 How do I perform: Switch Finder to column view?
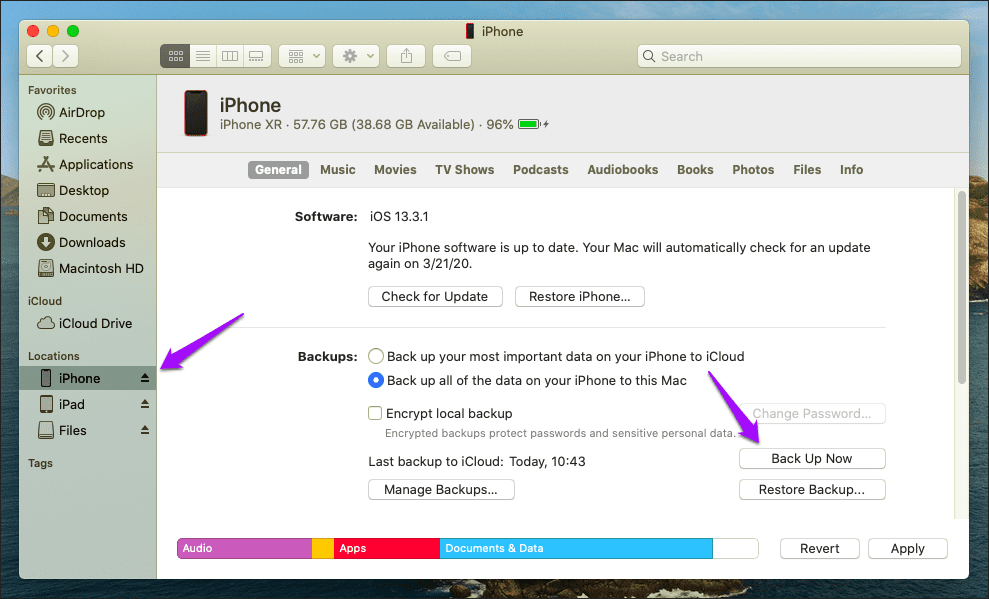[230, 56]
